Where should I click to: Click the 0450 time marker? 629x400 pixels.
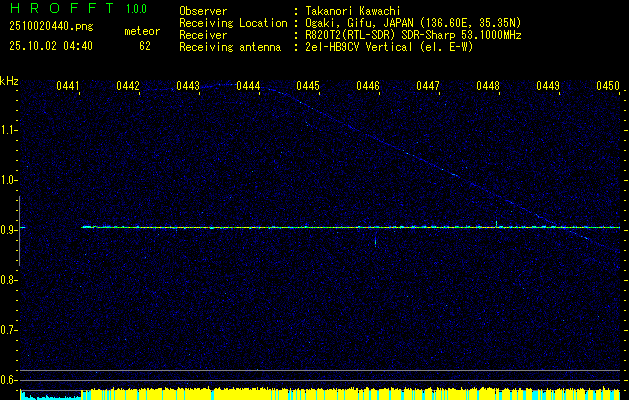608,87
